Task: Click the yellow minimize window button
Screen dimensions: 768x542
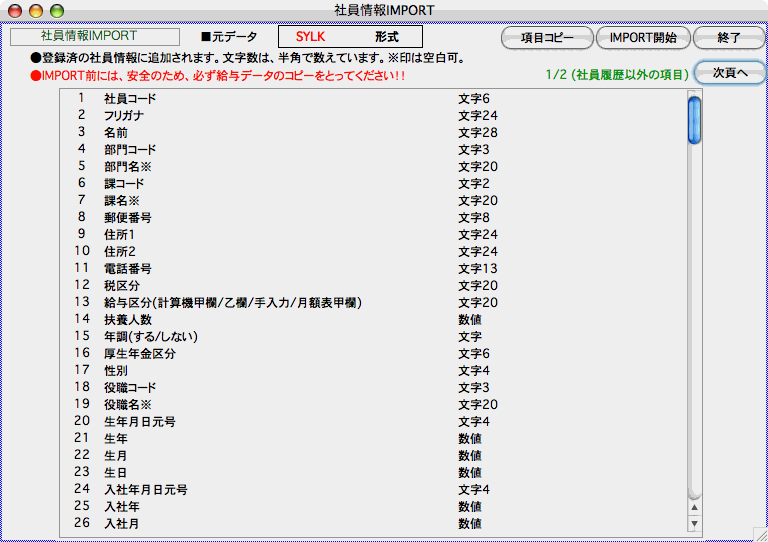Action: tap(36, 10)
